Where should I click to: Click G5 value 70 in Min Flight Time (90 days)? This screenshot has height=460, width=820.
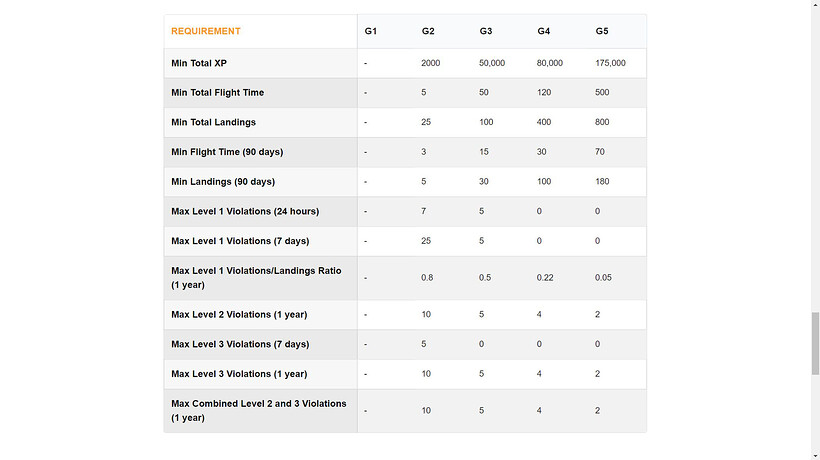click(600, 152)
